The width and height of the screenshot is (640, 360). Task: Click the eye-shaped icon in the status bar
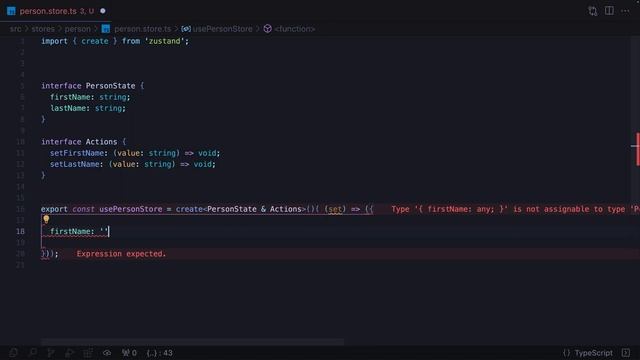(x=107, y=353)
